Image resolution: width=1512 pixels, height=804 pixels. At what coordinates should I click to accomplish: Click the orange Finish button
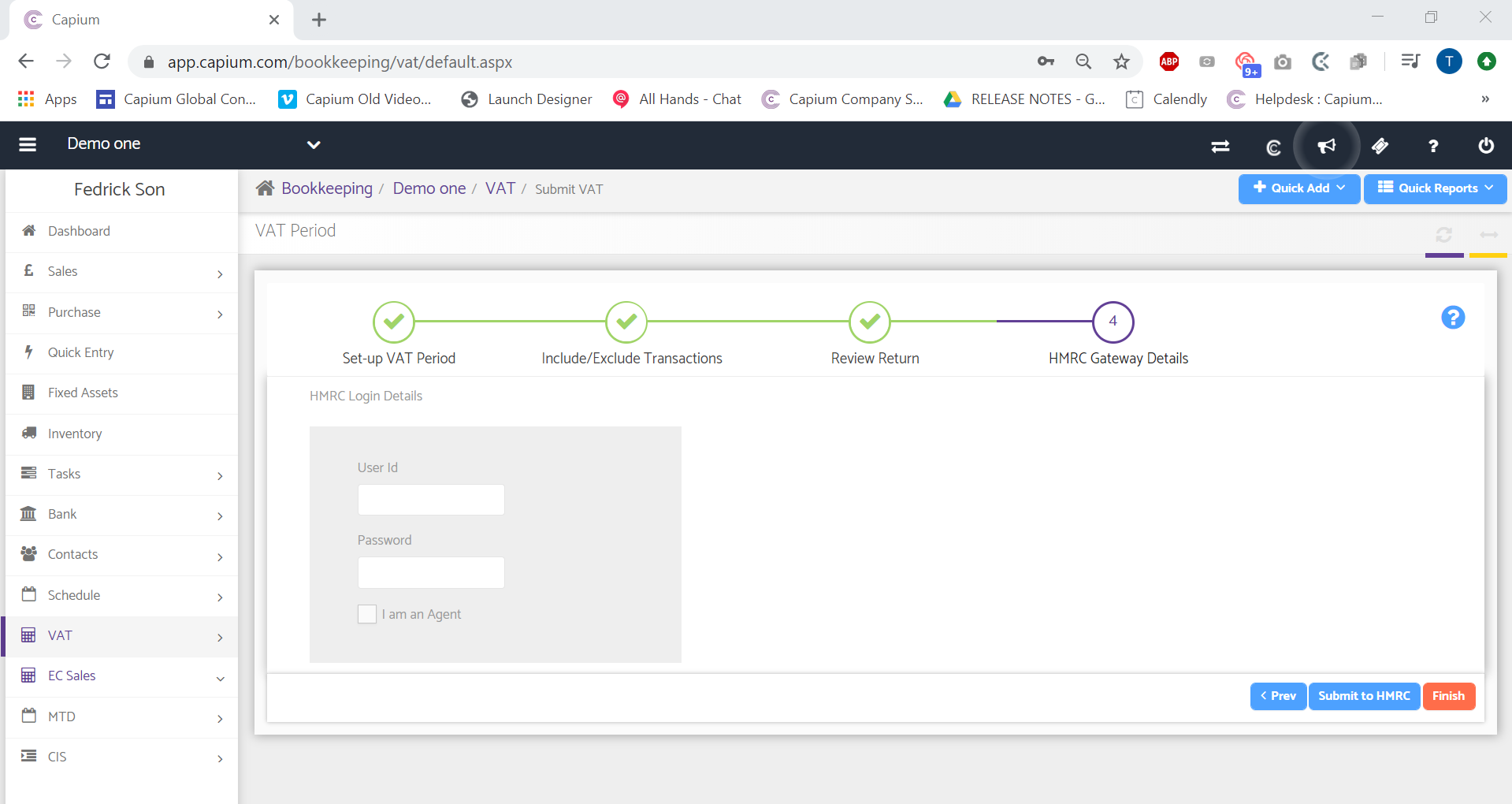(1448, 696)
